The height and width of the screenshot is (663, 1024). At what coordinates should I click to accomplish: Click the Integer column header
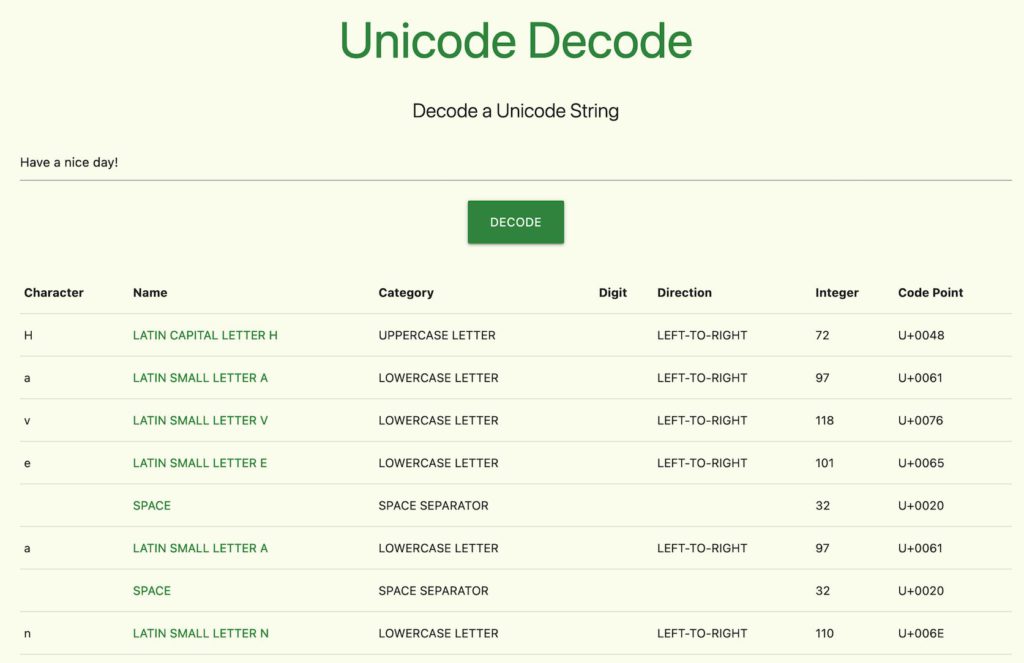(x=837, y=293)
